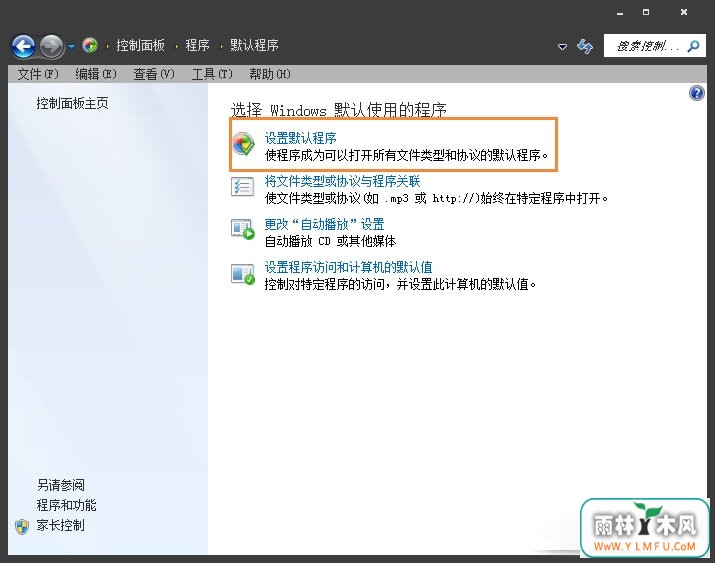This screenshot has width=715, height=563.
Task: Click the 控制对特定程序的访问 description text
Action: 400,284
